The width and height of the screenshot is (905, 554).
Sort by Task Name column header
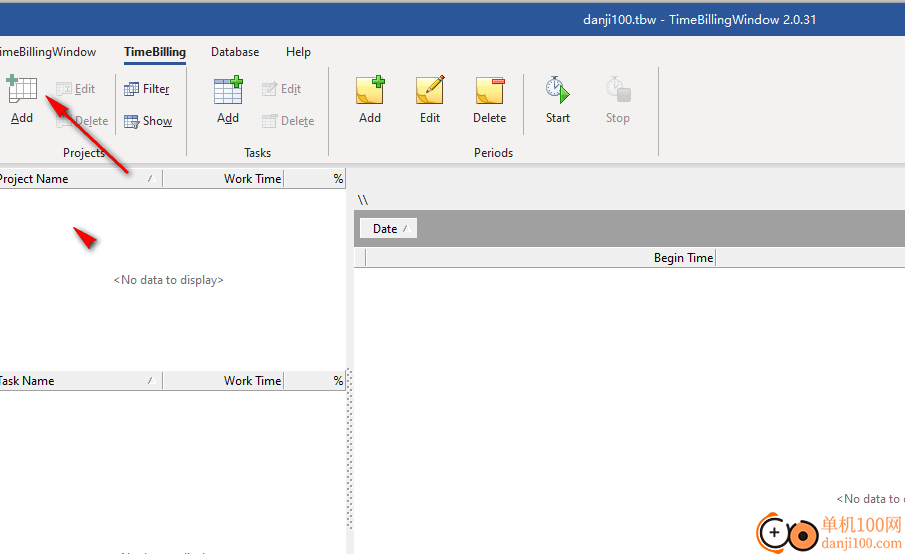(x=81, y=381)
